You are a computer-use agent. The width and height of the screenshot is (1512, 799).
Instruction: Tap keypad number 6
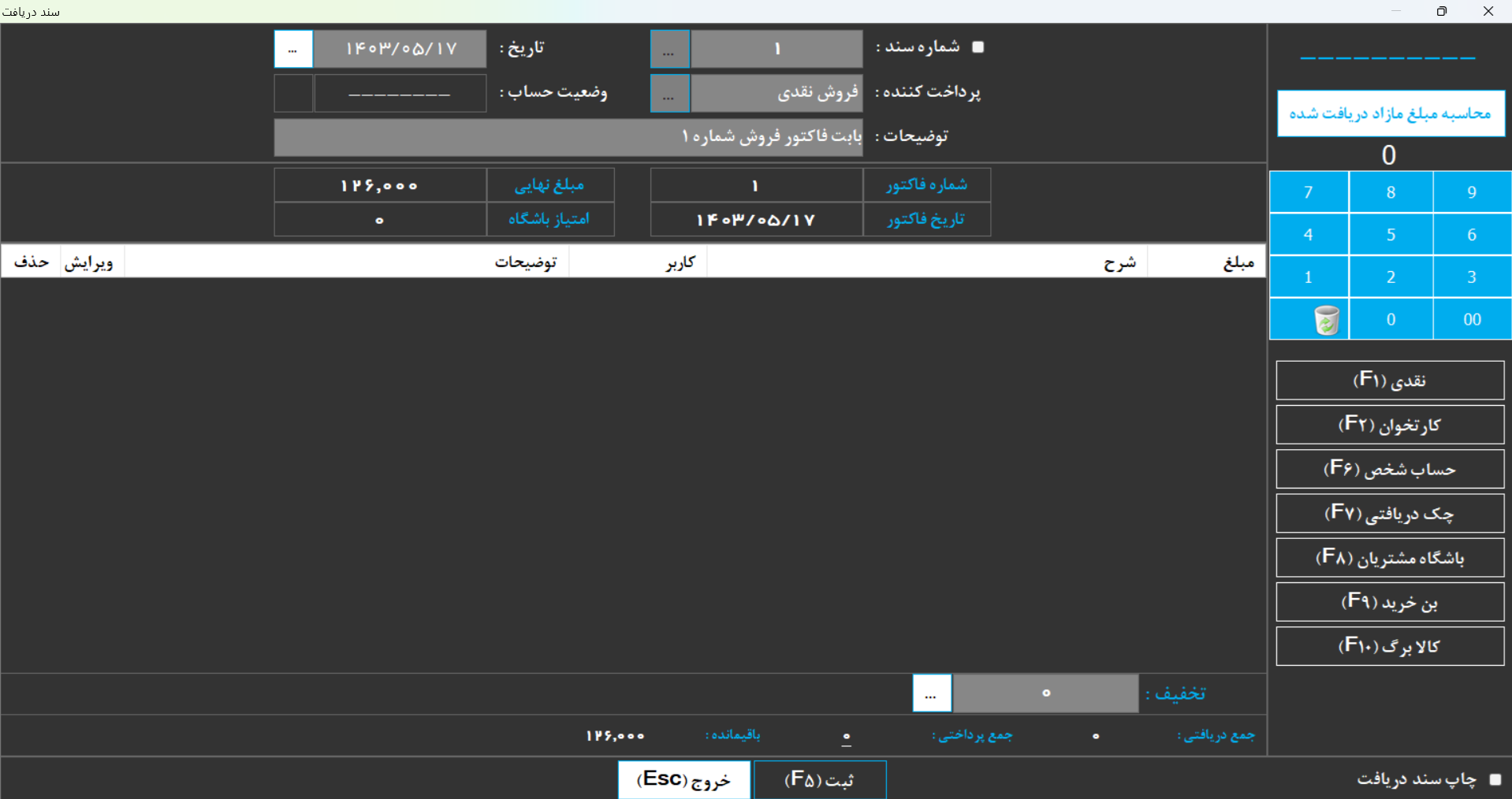(1473, 235)
